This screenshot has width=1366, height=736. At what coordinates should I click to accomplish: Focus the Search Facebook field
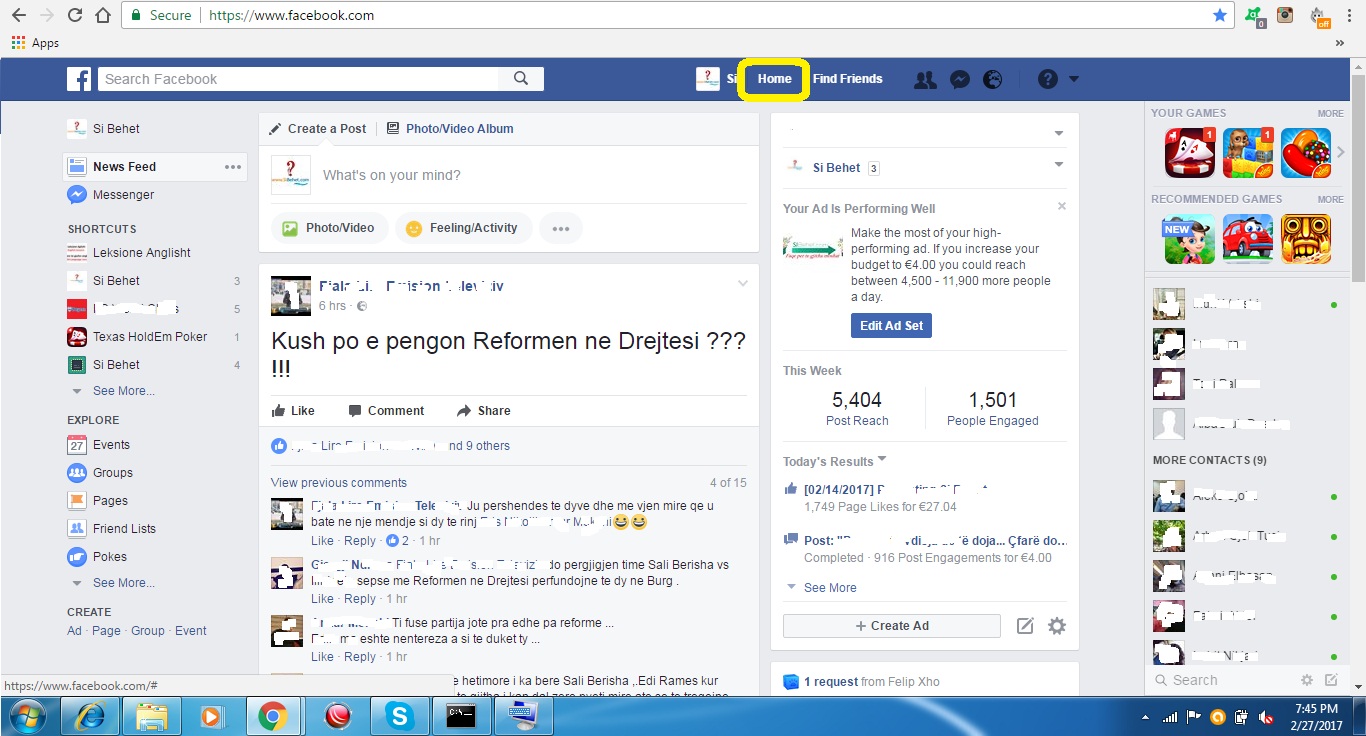pos(298,79)
